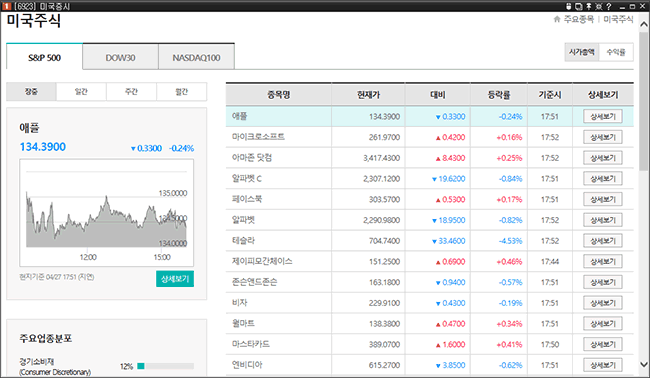
Task: Click the mouse icon in title bar
Action: (x=569, y=6)
